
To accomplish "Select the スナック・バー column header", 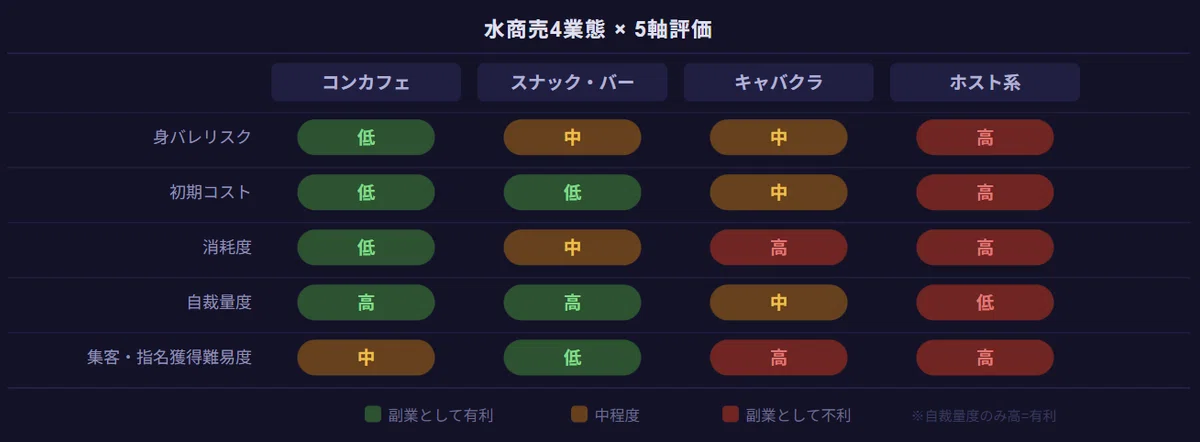I will click(572, 83).
